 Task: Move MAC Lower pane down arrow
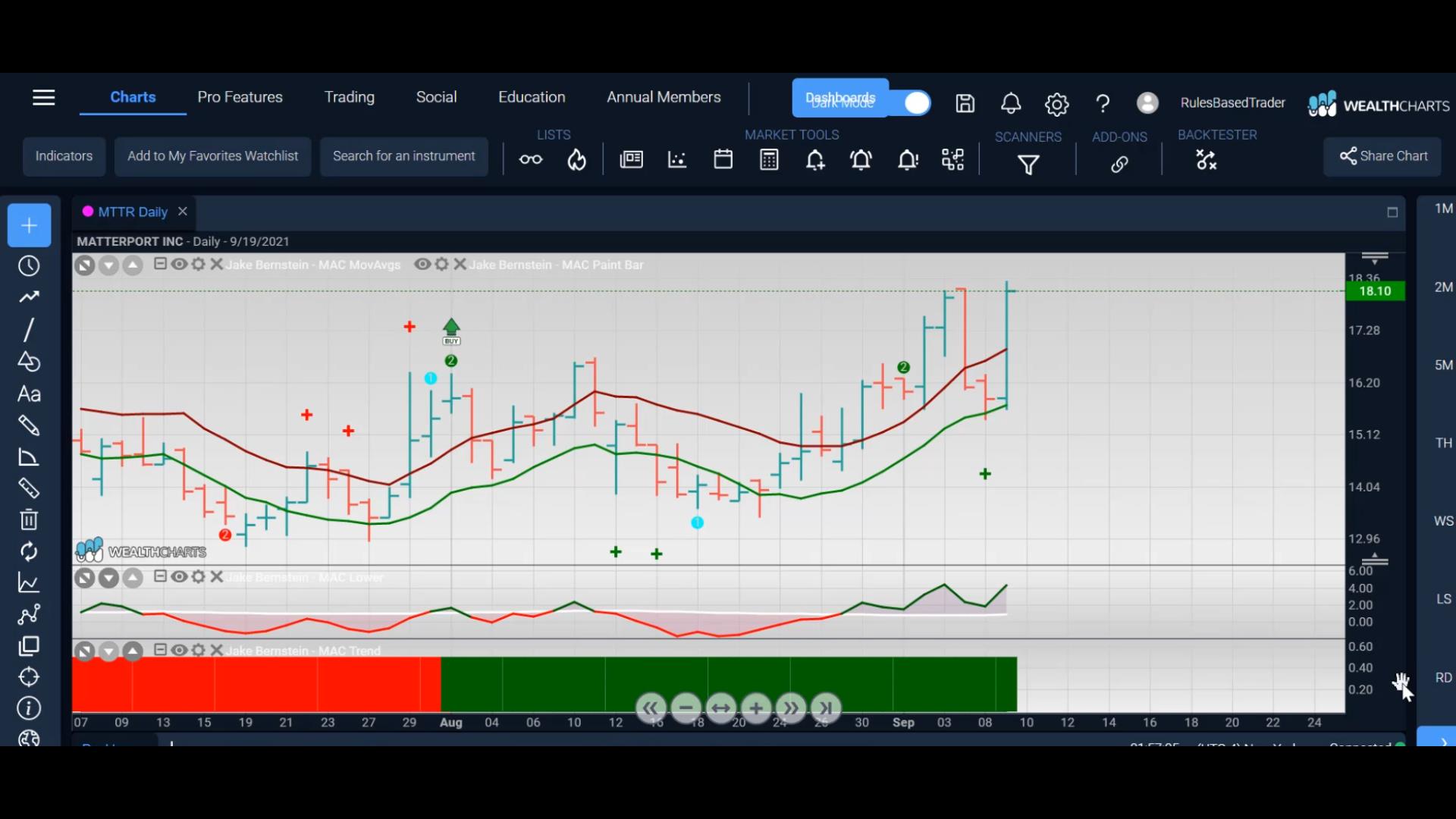[x=108, y=579]
